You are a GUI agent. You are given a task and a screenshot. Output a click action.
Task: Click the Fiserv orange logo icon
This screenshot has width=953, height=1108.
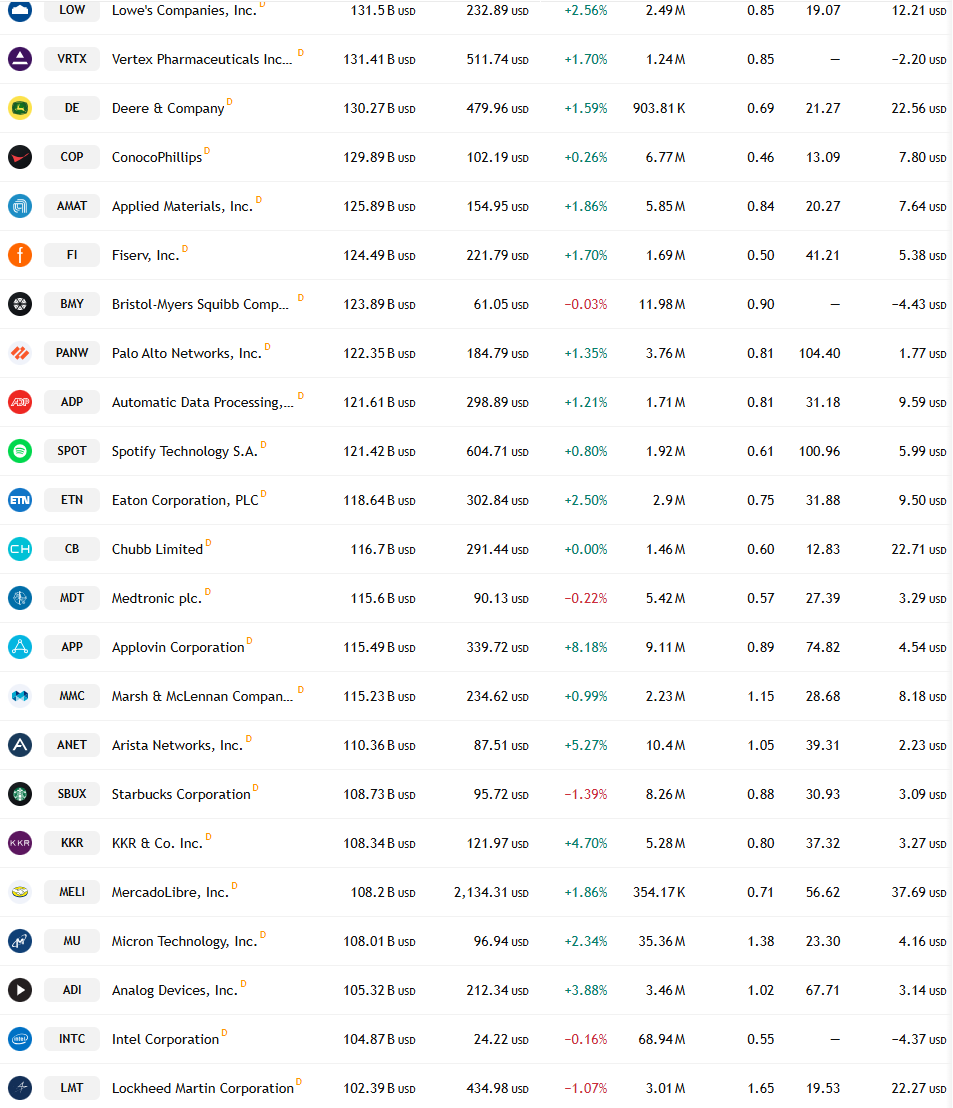point(20,254)
